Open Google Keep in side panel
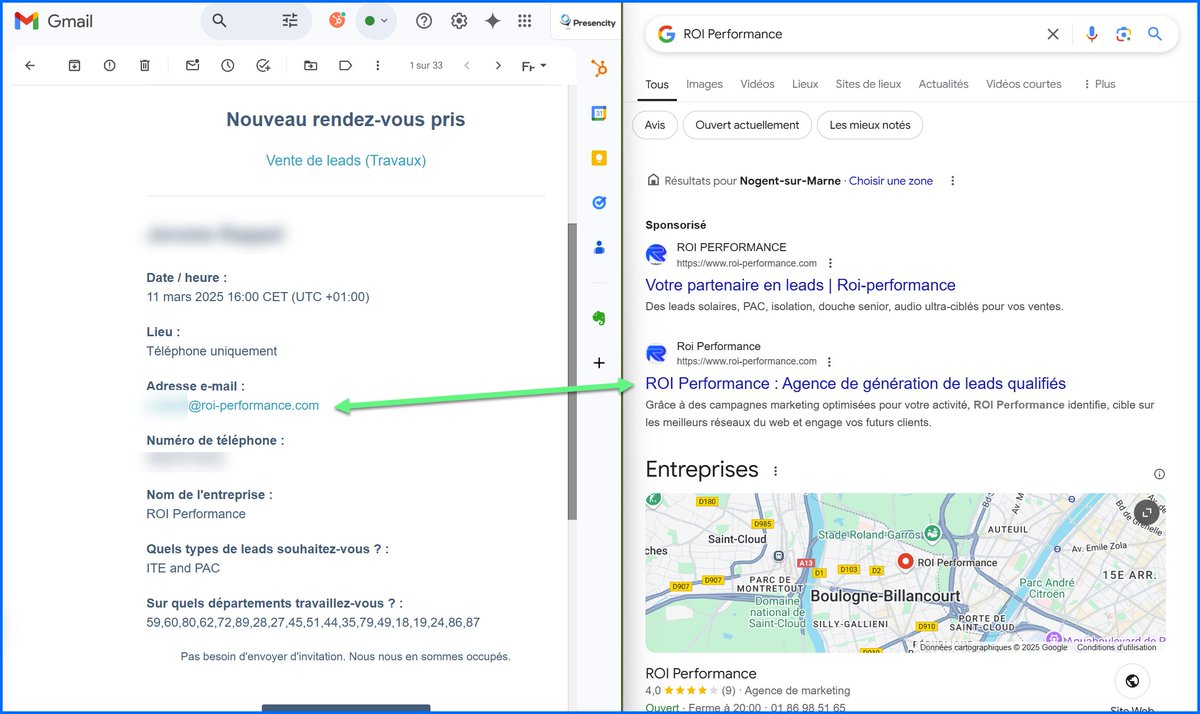The image size is (1200, 714). click(x=599, y=158)
